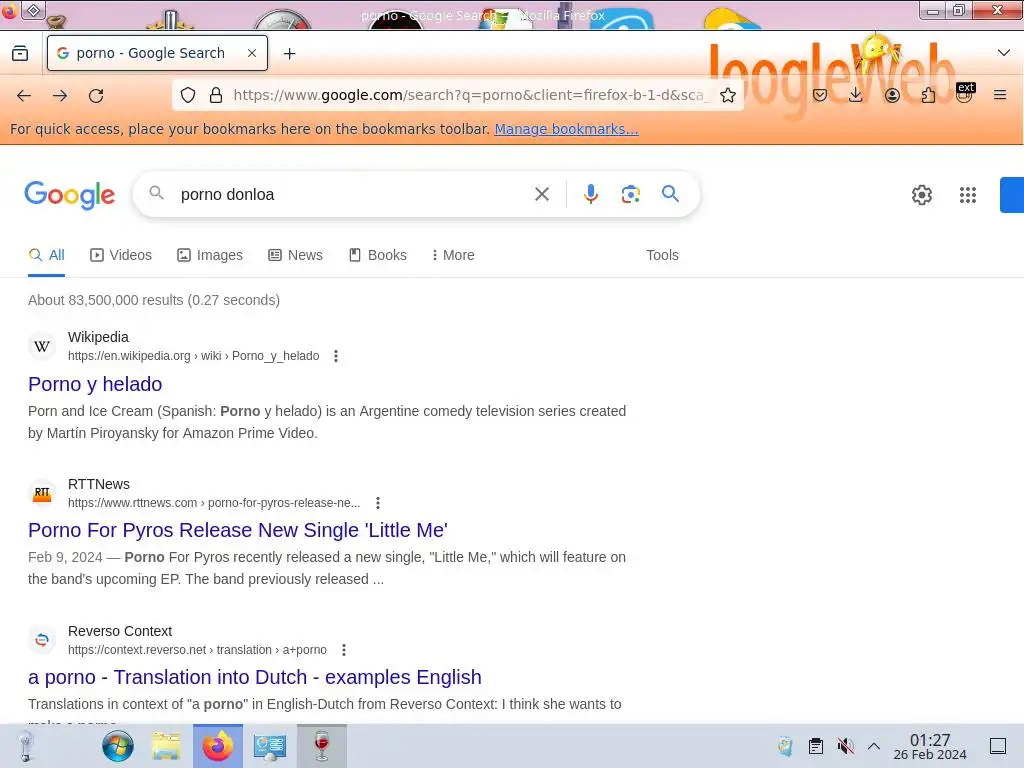Click the back navigation arrow
The image size is (1024, 768).
(24, 95)
